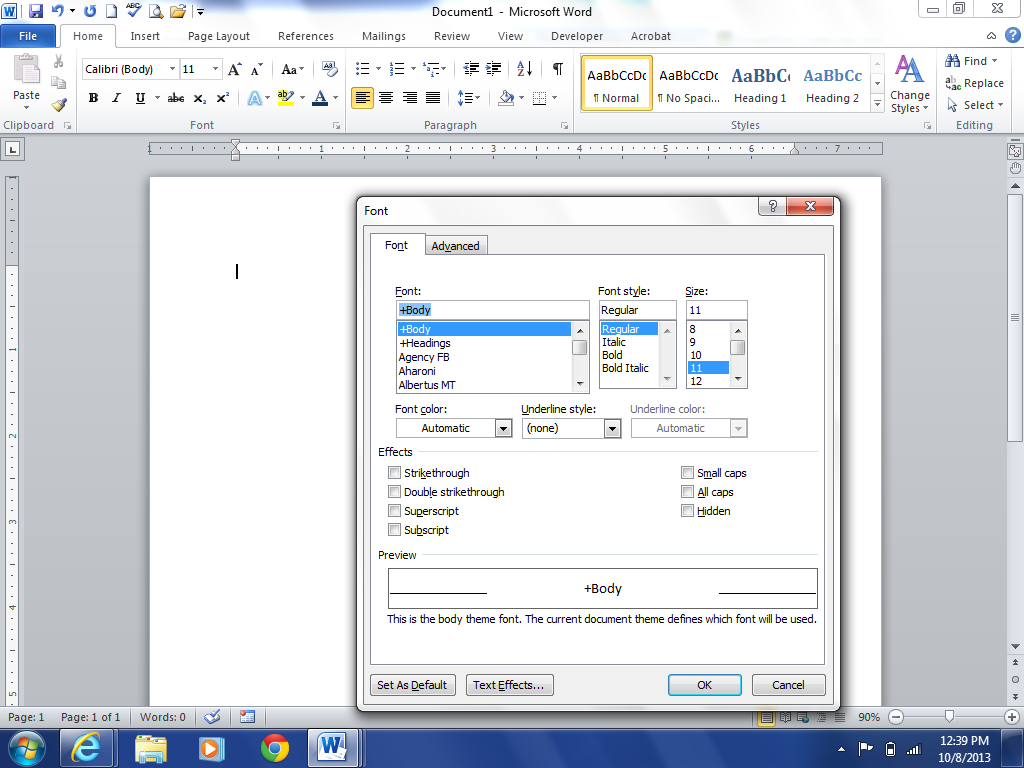Expand the Underline style dropdown
Image resolution: width=1024 pixels, height=768 pixels.
612,428
